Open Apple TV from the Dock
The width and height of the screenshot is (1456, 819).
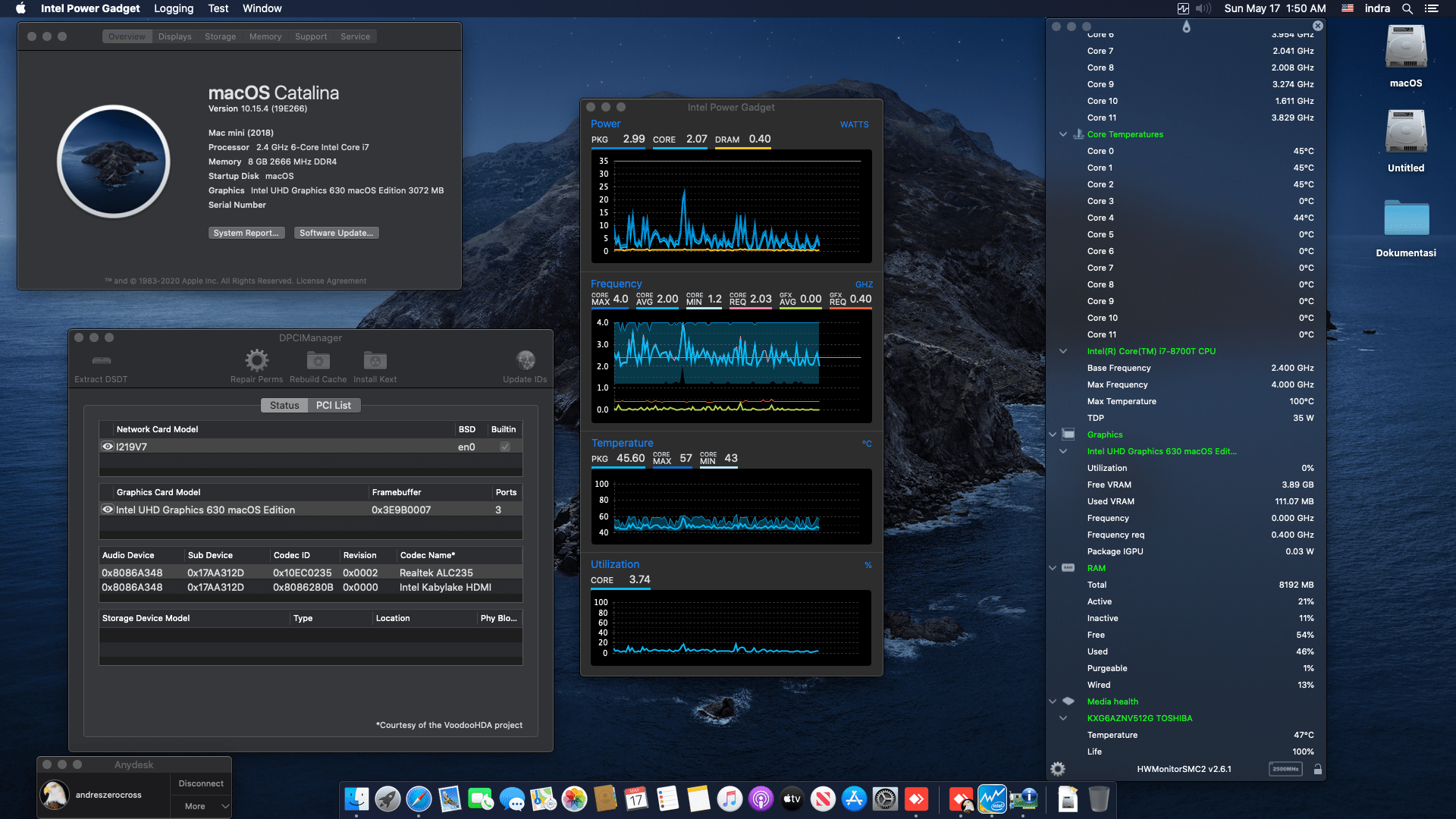(792, 799)
